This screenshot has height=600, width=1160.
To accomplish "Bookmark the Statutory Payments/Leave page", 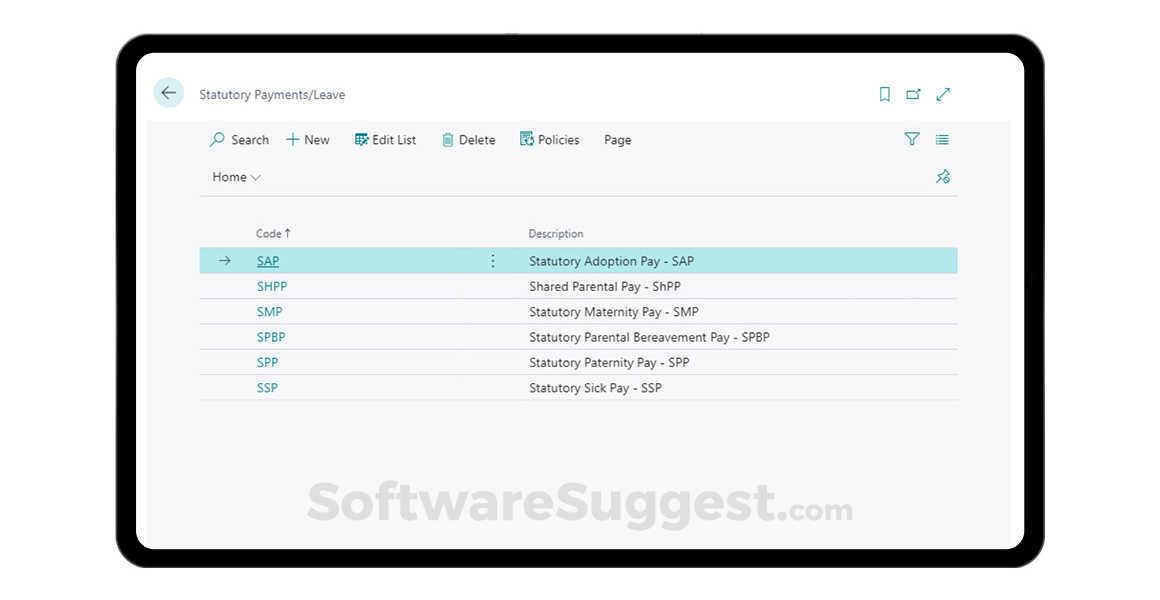I will 884,94.
